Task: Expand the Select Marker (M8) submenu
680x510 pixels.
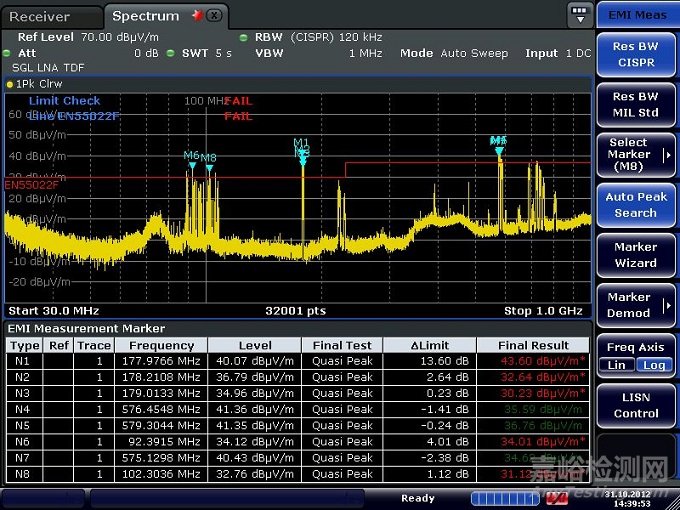Action: click(x=636, y=154)
